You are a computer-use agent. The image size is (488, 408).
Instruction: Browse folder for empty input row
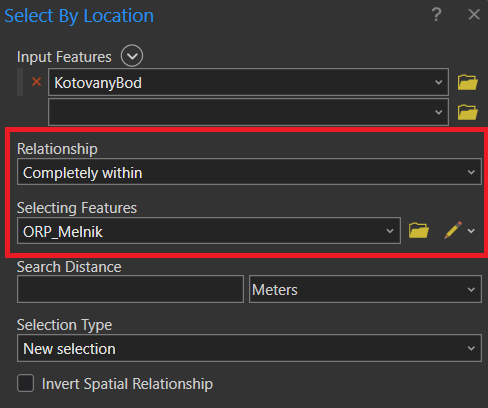pos(468,112)
